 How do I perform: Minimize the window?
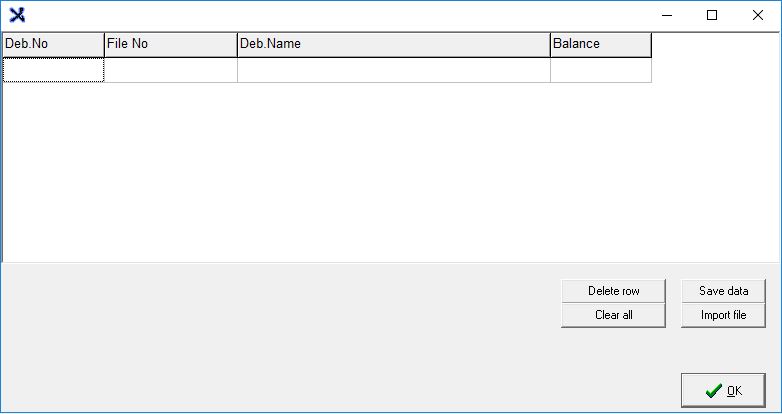tap(667, 15)
